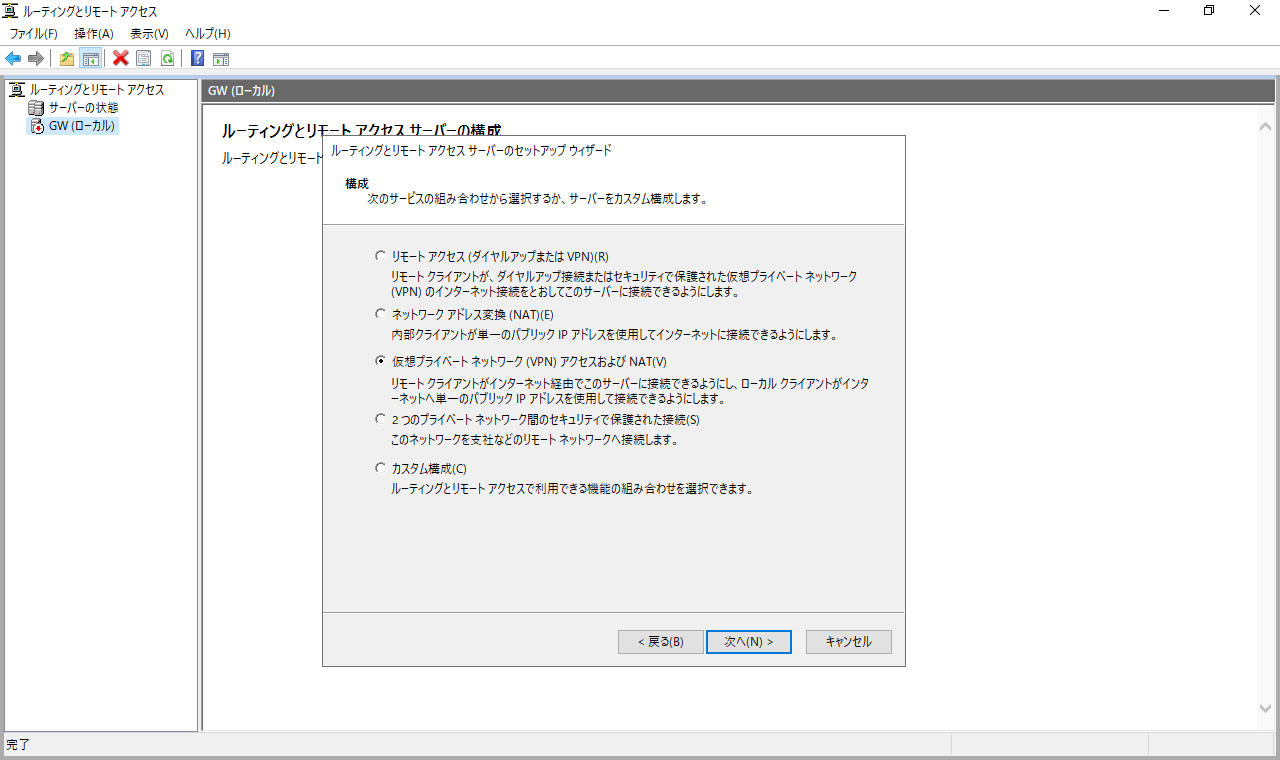Click the scroll down arrow in right pane
This screenshot has height=760, width=1280.
point(1266,707)
